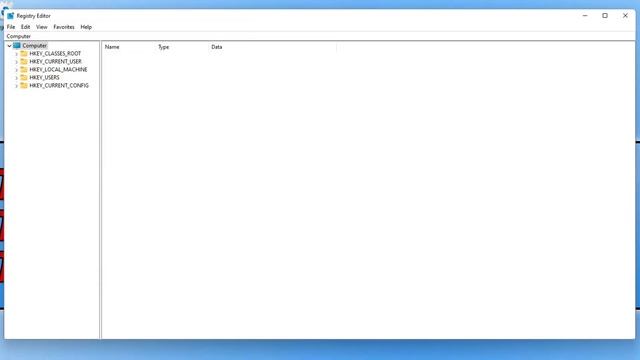Open the Favorites menu
Screen dimensions: 640x360
coord(64,27)
